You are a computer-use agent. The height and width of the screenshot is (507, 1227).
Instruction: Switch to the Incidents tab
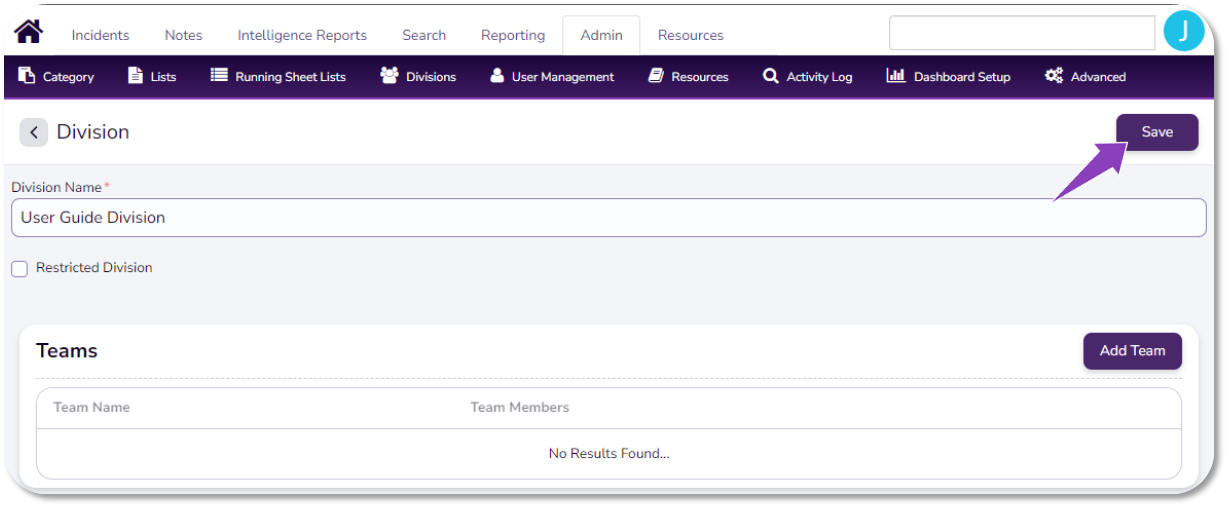tap(100, 35)
